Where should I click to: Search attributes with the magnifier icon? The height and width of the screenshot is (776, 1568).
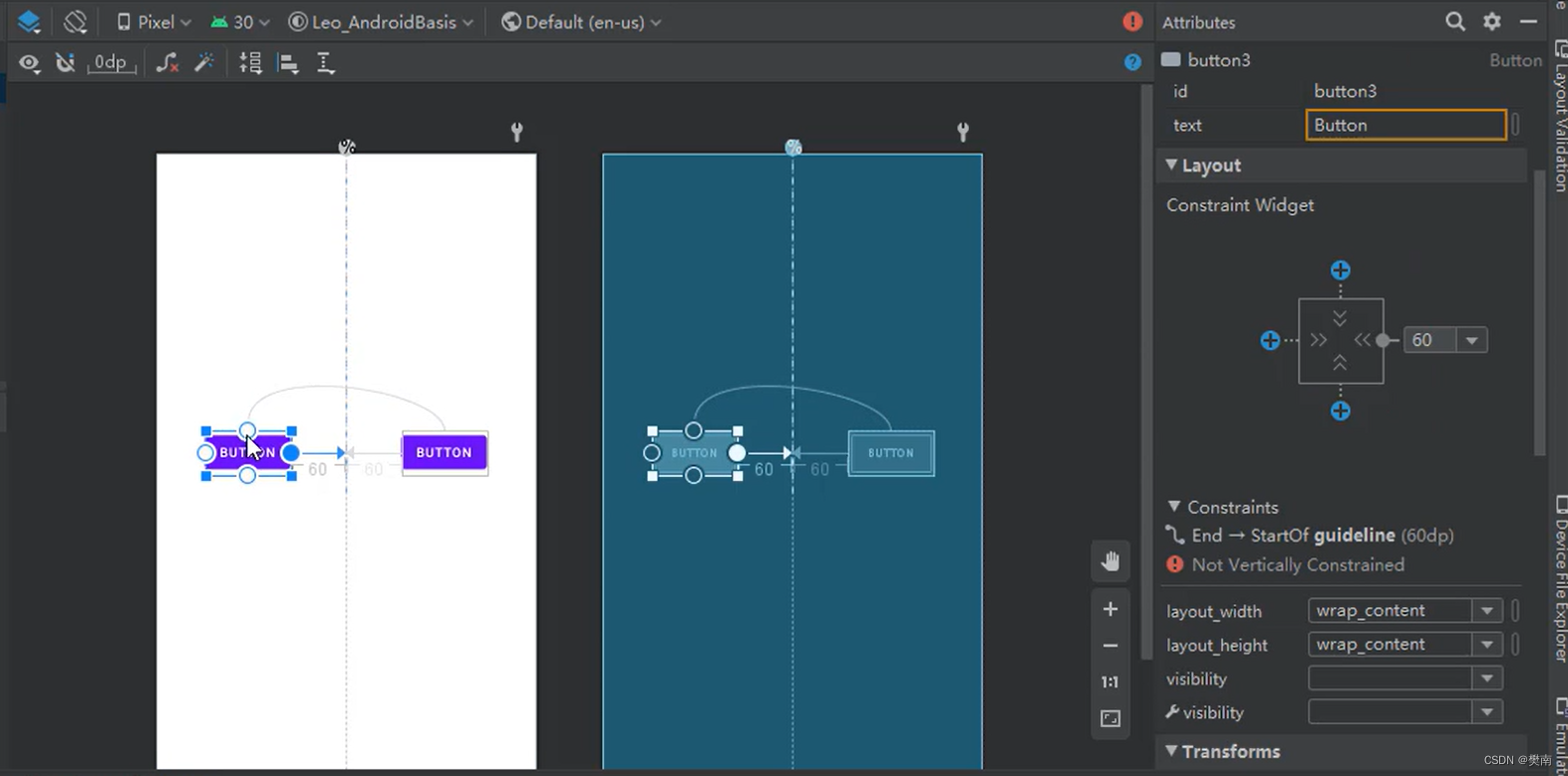coord(1455,21)
